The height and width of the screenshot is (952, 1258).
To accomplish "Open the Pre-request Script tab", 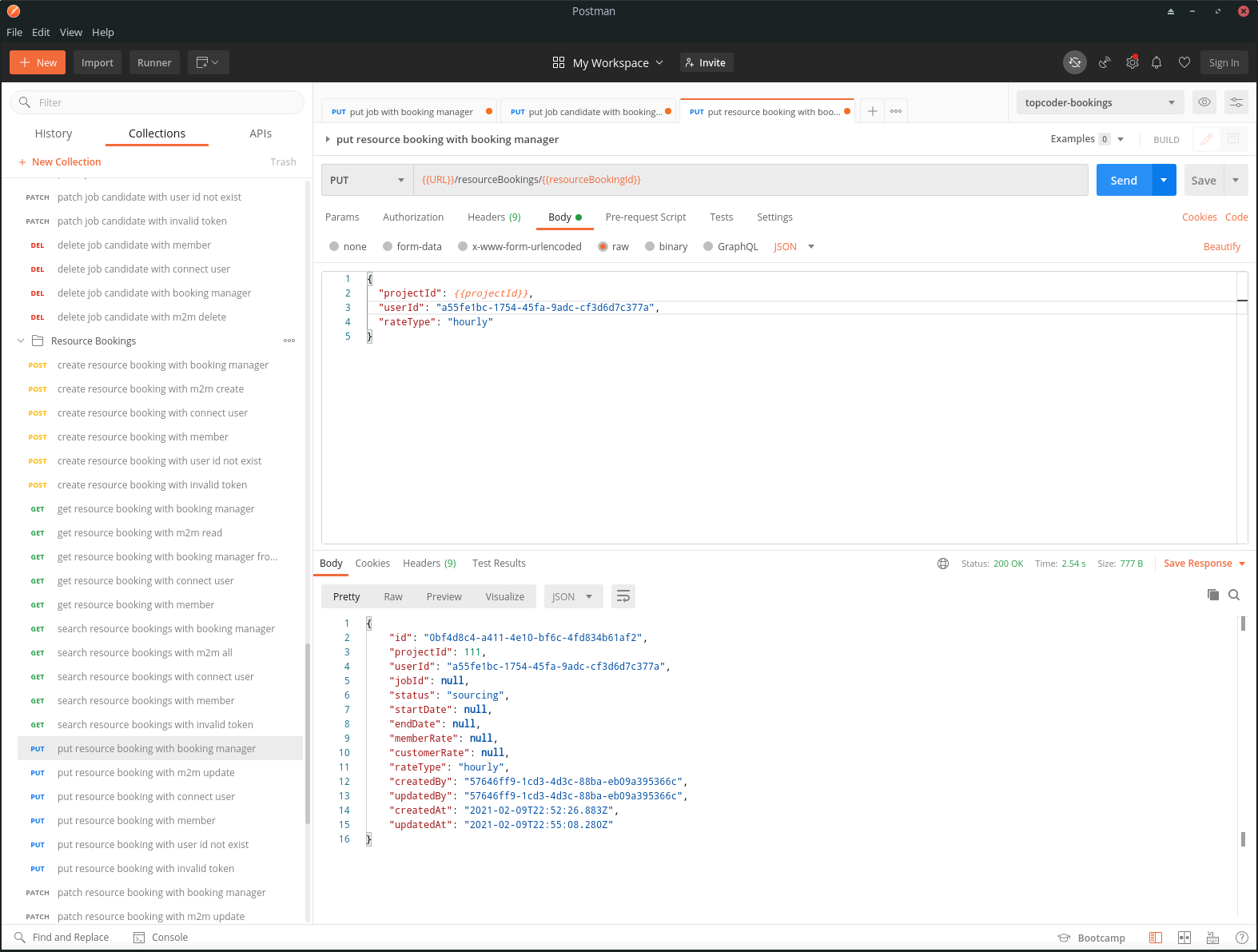I will (x=646, y=217).
